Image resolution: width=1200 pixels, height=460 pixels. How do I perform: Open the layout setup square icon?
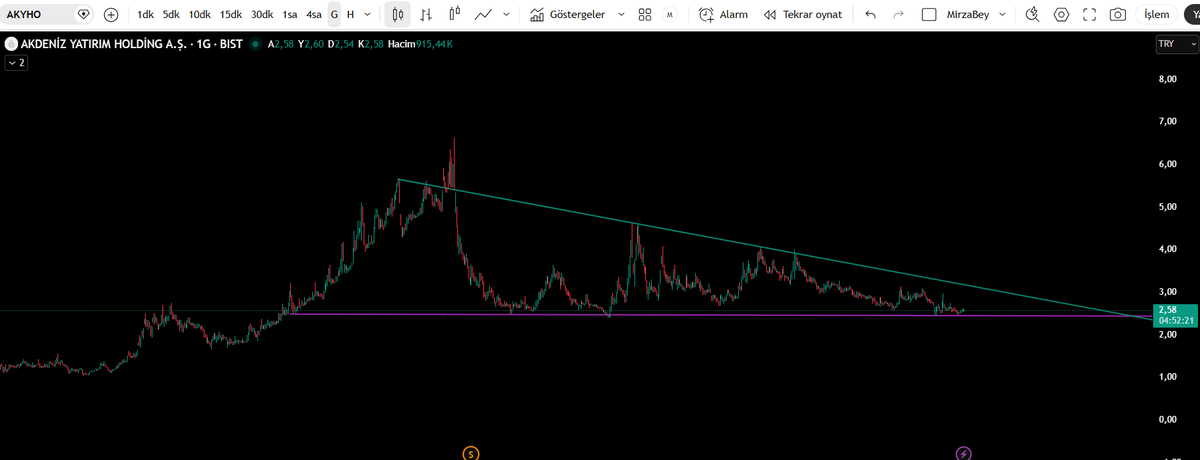[x=929, y=15]
